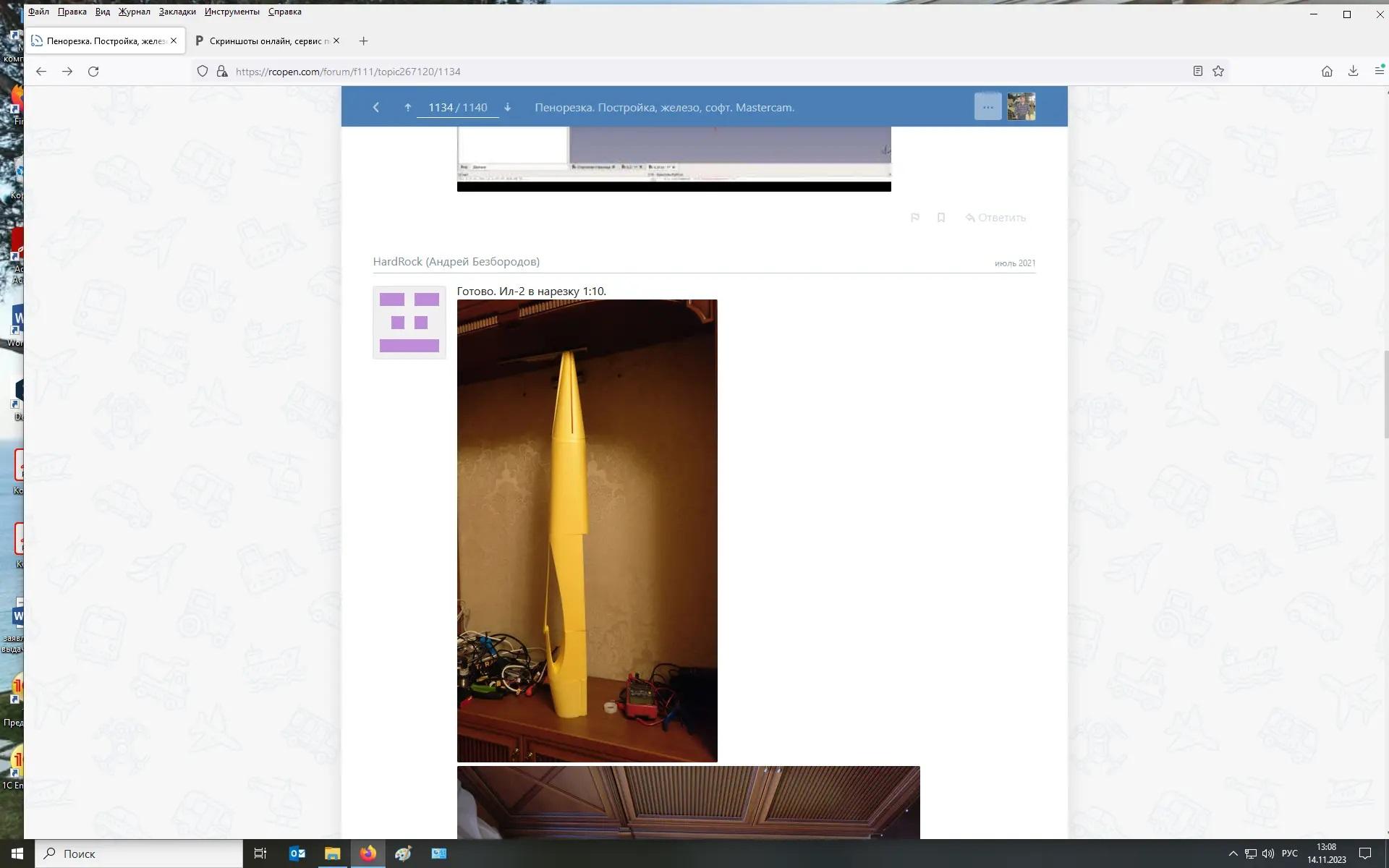This screenshot has width=1389, height=868.
Task: Toggle reader view icon
Action: (x=1197, y=71)
